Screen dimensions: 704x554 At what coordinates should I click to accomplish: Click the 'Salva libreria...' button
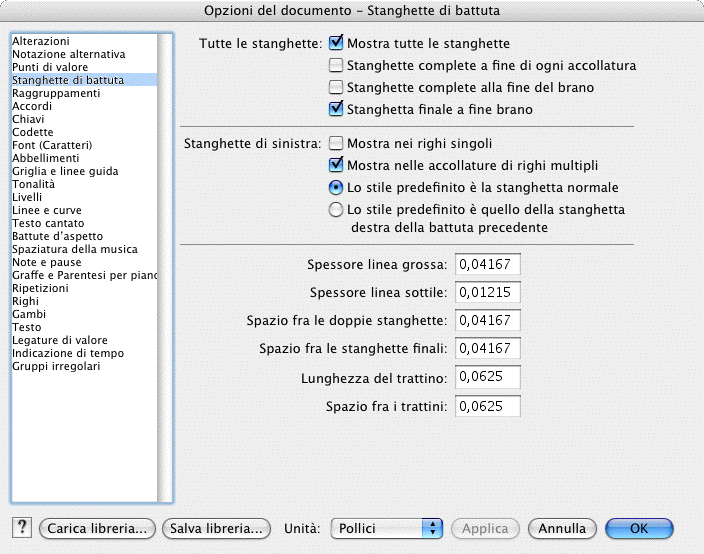tap(217, 528)
